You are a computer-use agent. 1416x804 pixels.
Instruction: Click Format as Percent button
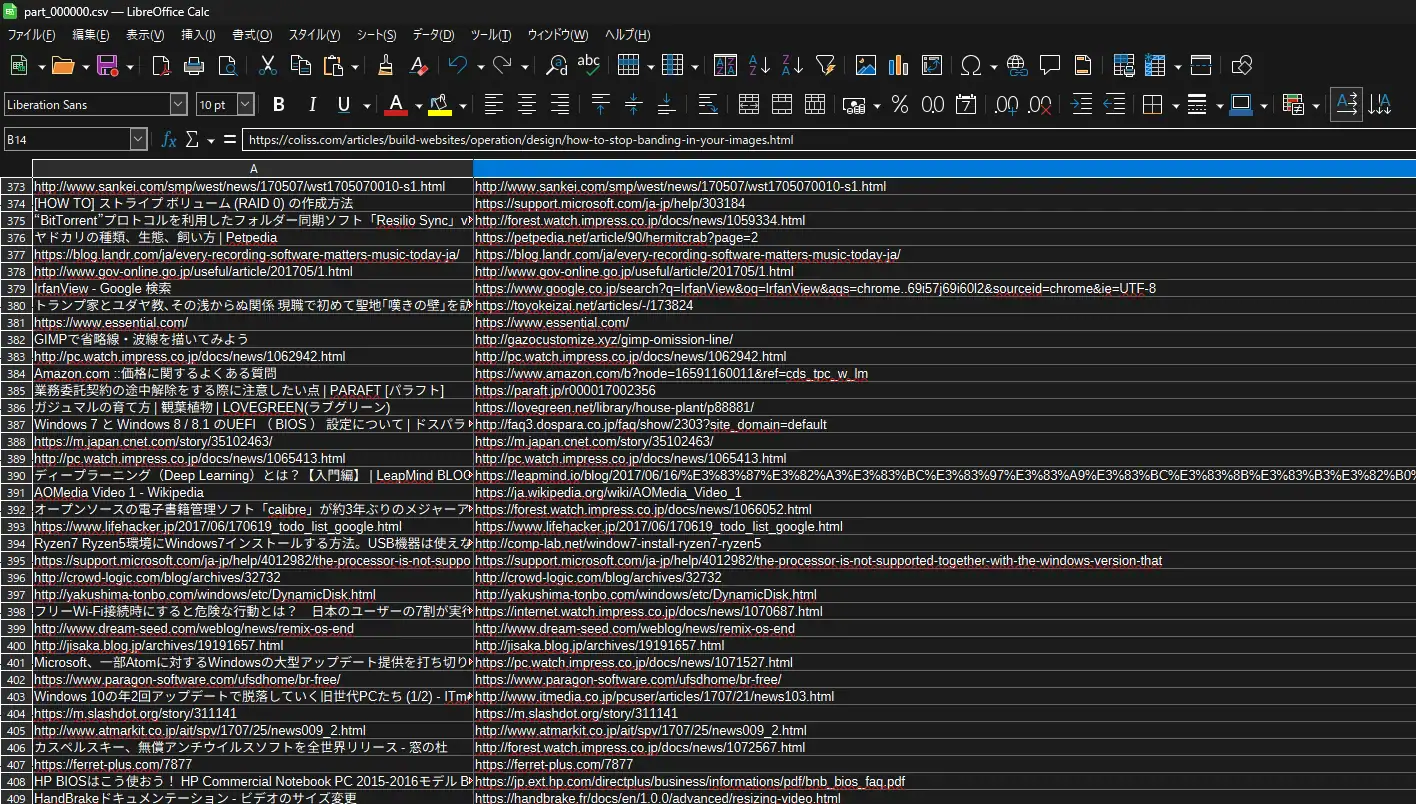pos(899,104)
